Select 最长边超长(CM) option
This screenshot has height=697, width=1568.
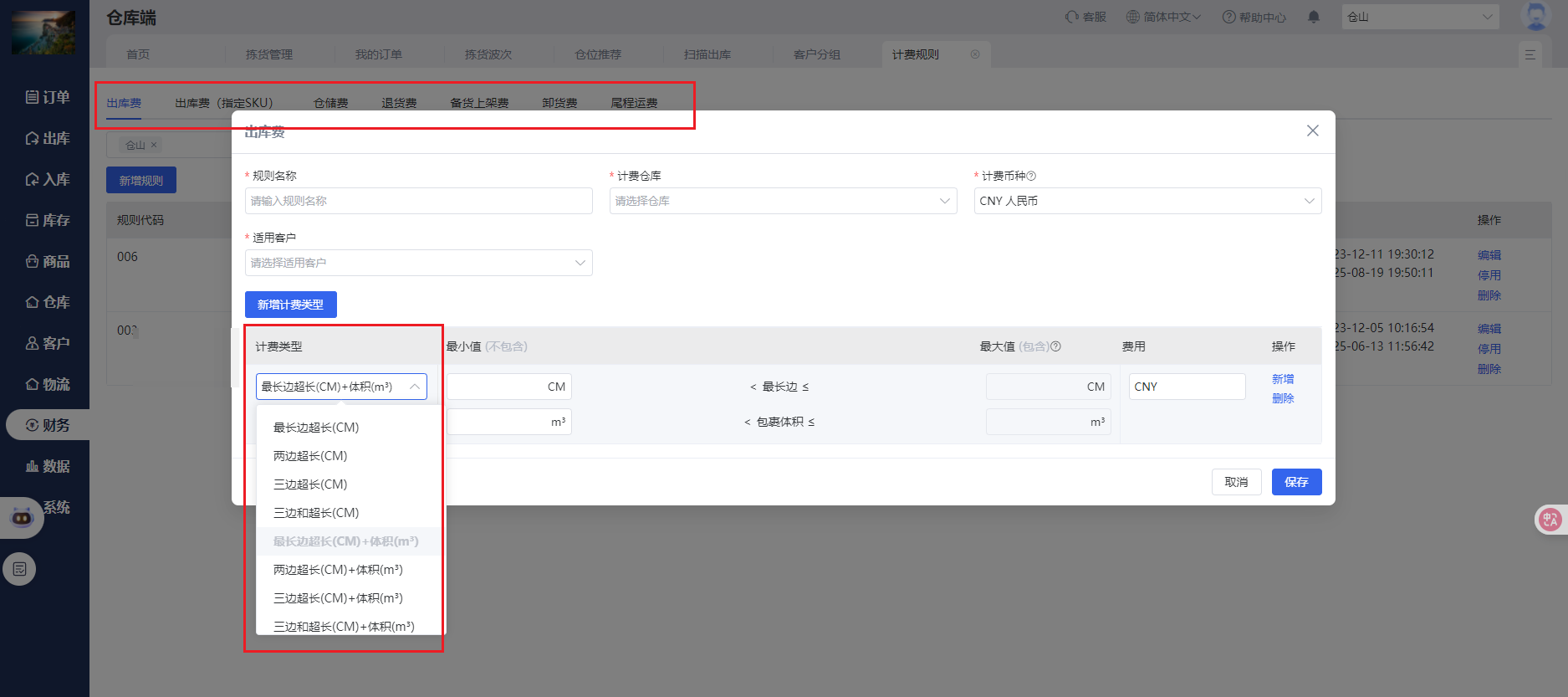click(x=350, y=428)
